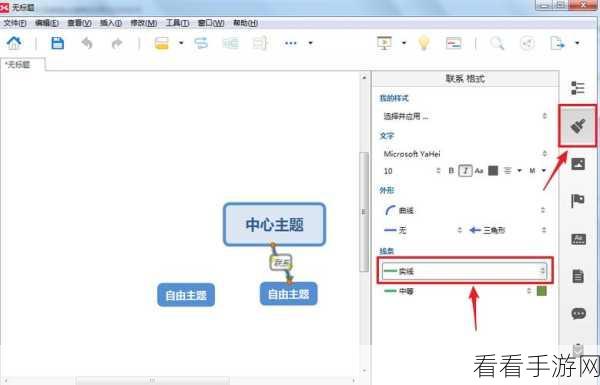Open the 无 start arrow dropdown
This screenshot has width=600, height=385.
(x=422, y=230)
